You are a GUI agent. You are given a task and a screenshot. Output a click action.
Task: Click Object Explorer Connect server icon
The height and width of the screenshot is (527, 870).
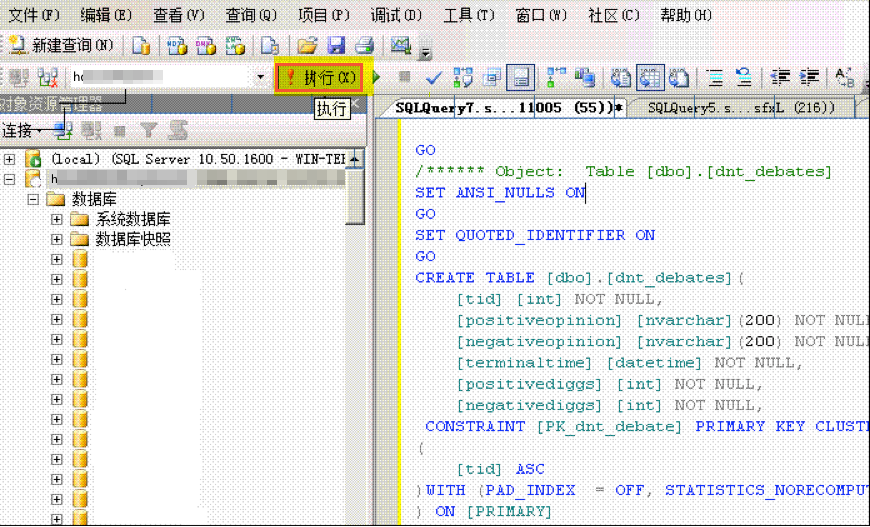click(63, 131)
